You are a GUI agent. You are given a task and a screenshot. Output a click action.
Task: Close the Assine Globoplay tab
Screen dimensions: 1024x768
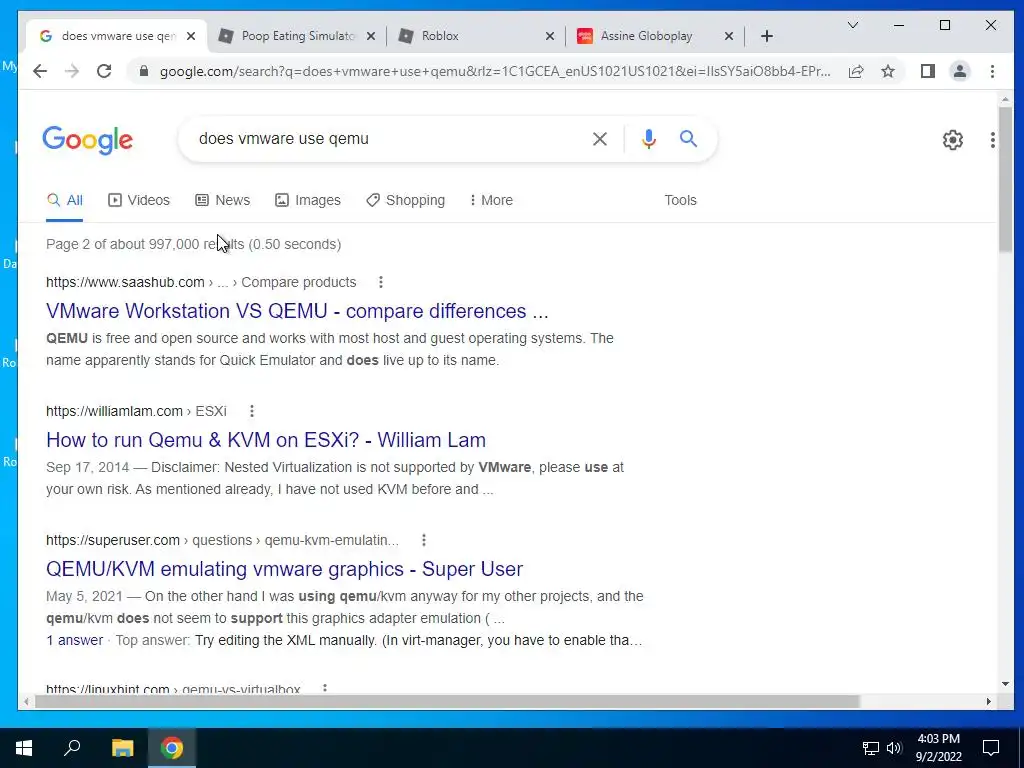pos(729,36)
